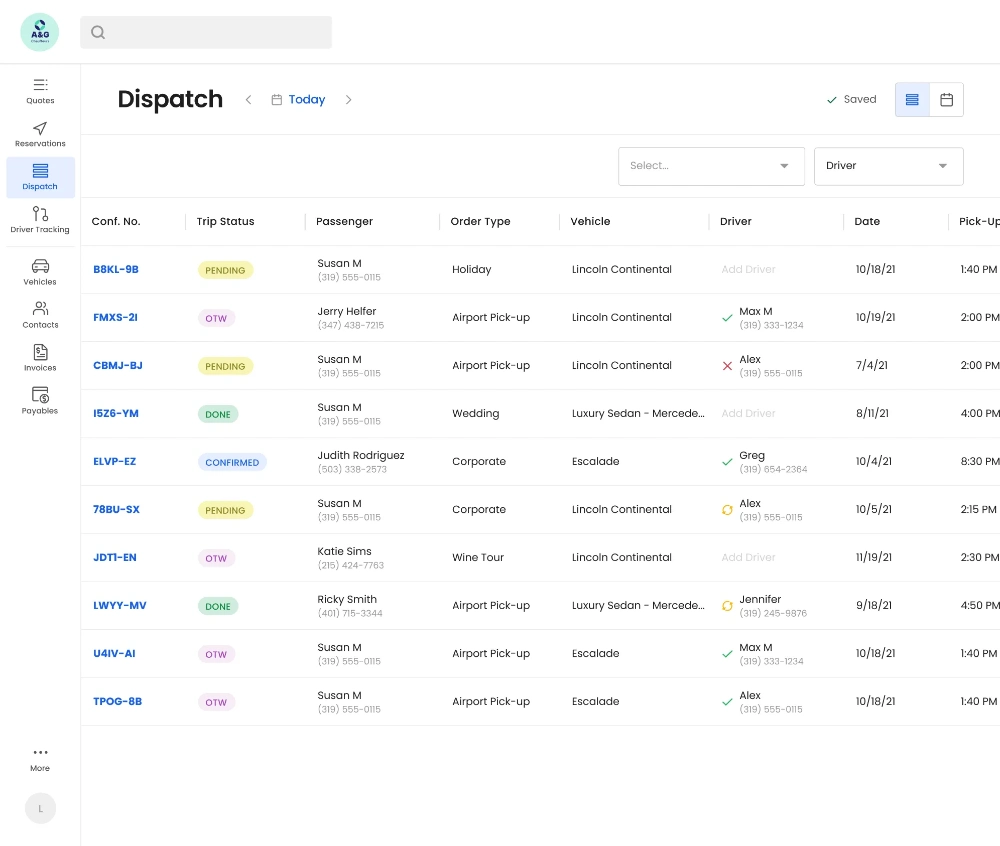Click green check next to Greg

pyautogui.click(x=727, y=462)
